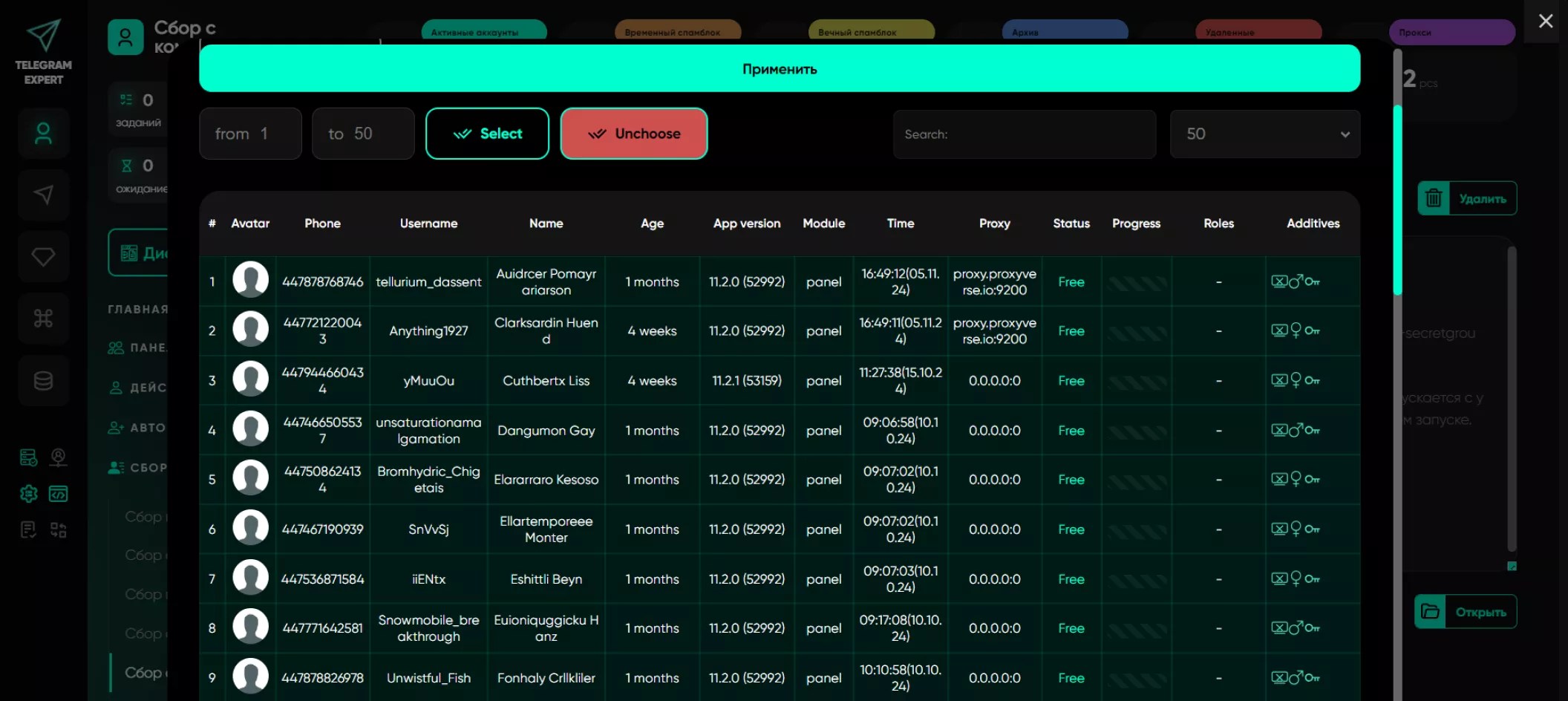
Task: Click male gender icon in Unwistful_Fish row
Action: [1296, 677]
